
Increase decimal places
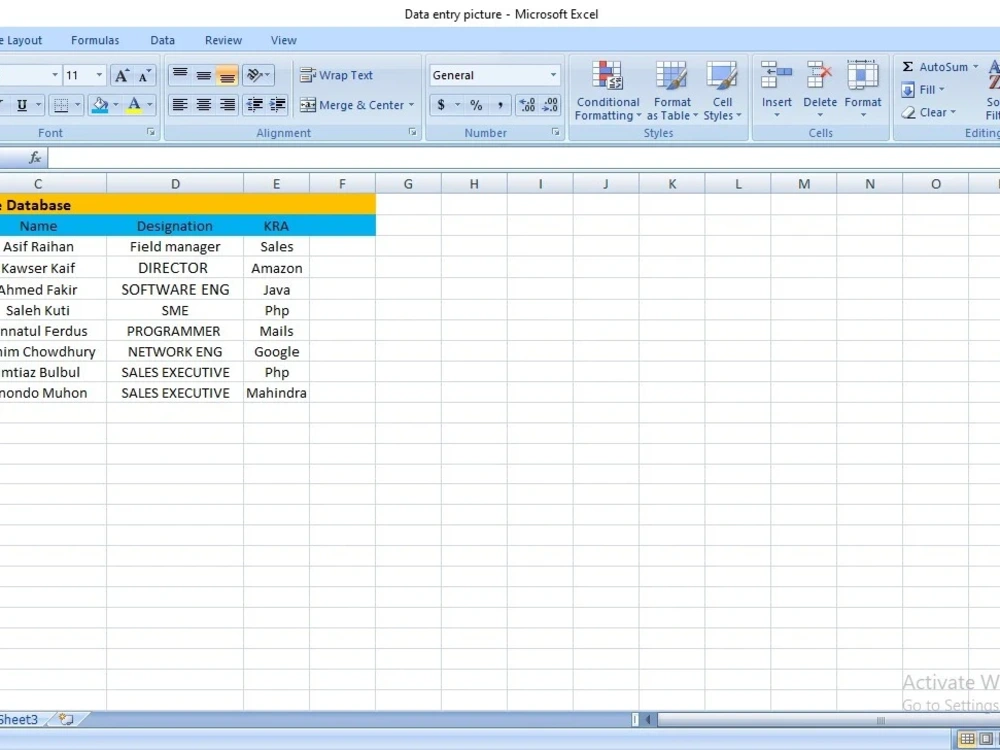click(527, 105)
